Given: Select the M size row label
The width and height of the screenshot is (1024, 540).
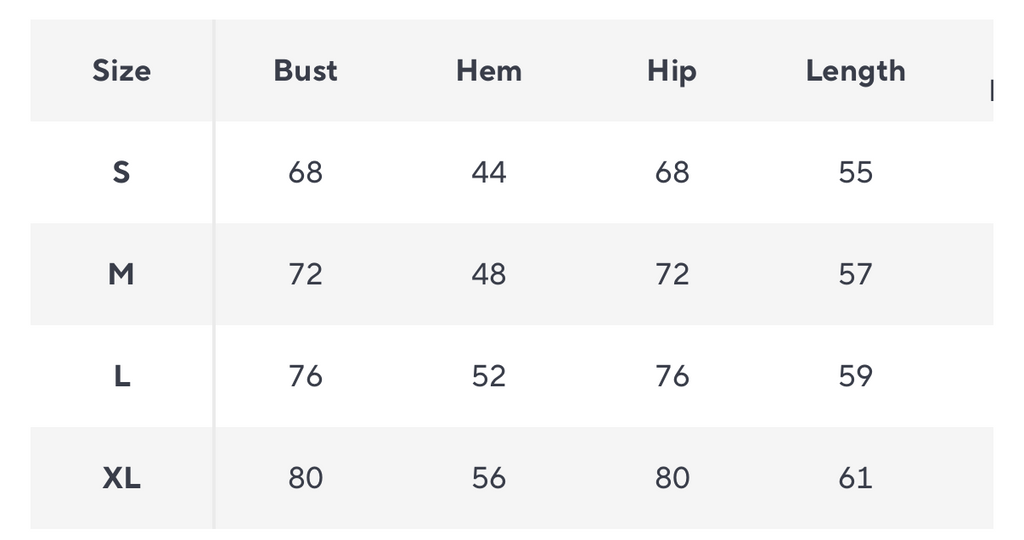Looking at the screenshot, I should [121, 274].
